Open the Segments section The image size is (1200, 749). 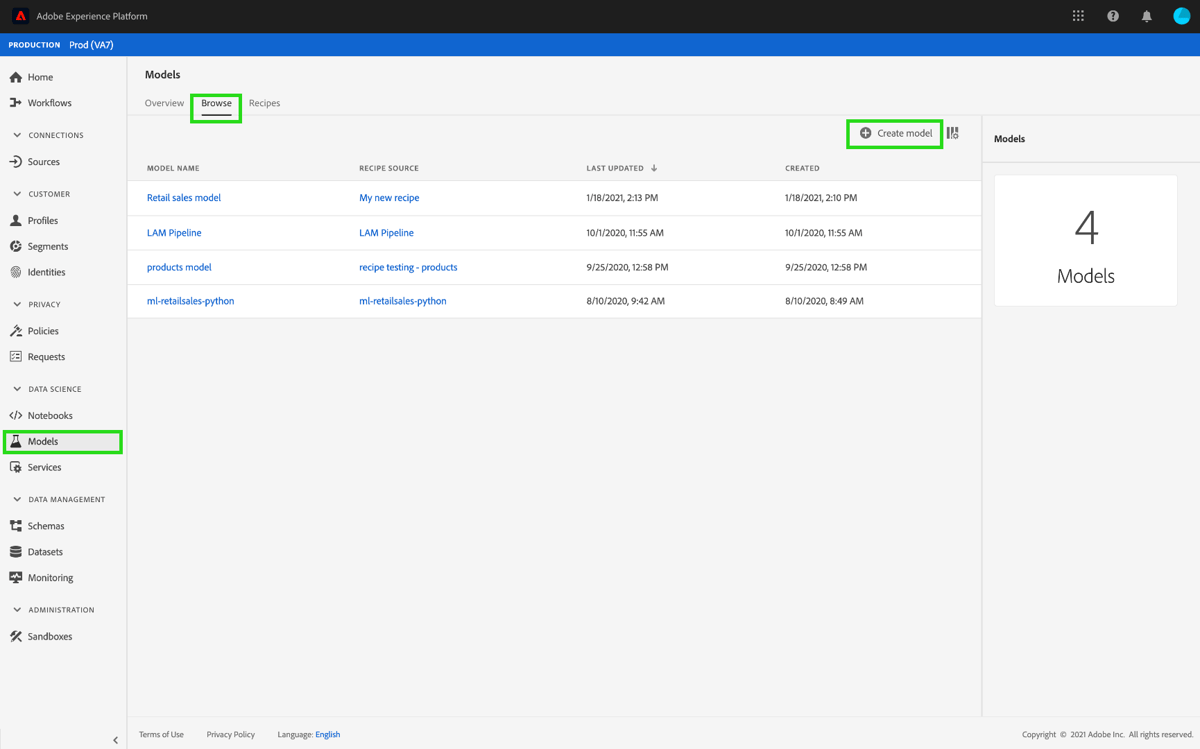(46, 246)
